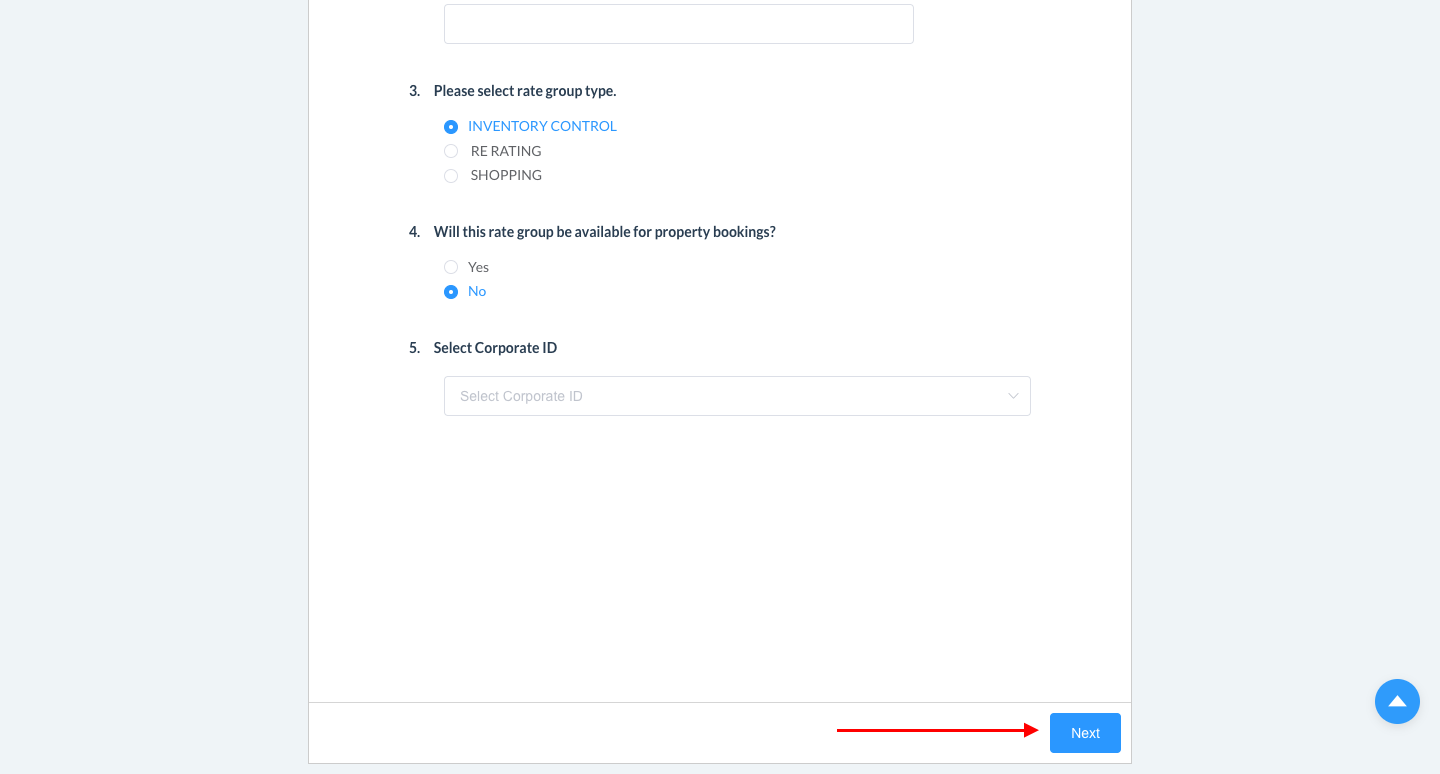This screenshot has height=774, width=1440.
Task: Pick the SHOPPING rate group radio button
Action: [451, 176]
